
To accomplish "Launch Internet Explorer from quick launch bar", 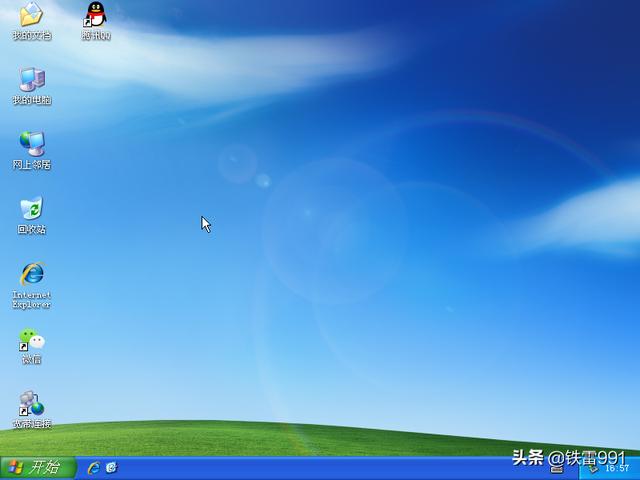I will point(93,468).
